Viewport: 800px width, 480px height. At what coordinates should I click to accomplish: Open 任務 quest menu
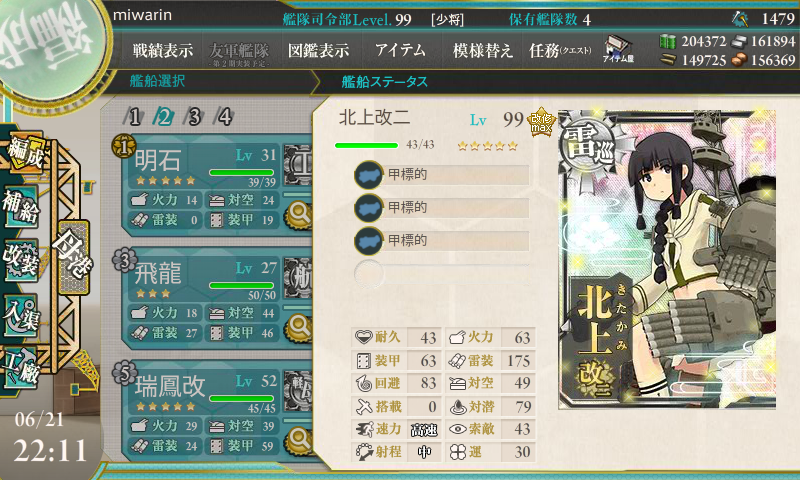pos(560,50)
